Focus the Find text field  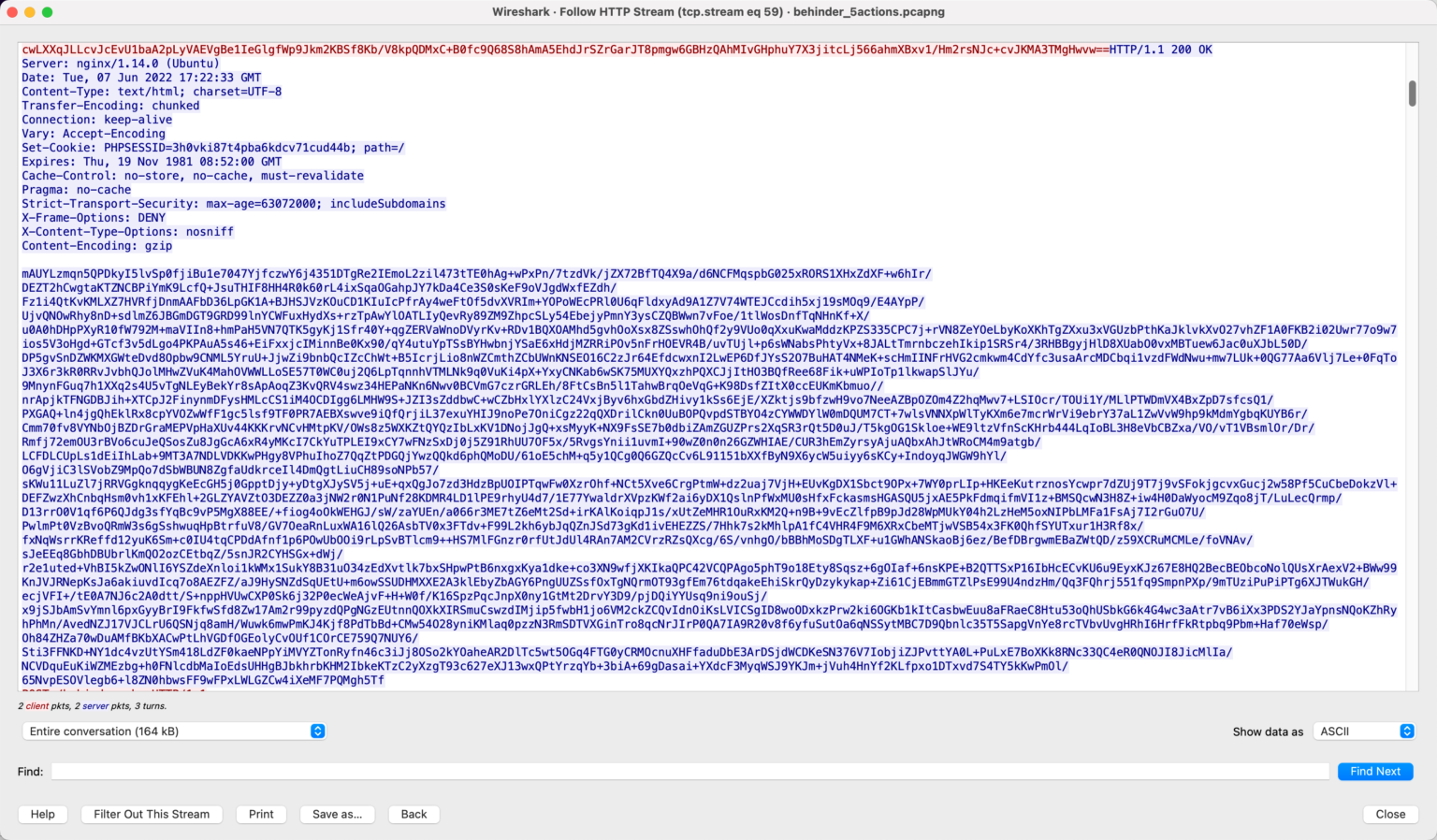[x=689, y=772]
